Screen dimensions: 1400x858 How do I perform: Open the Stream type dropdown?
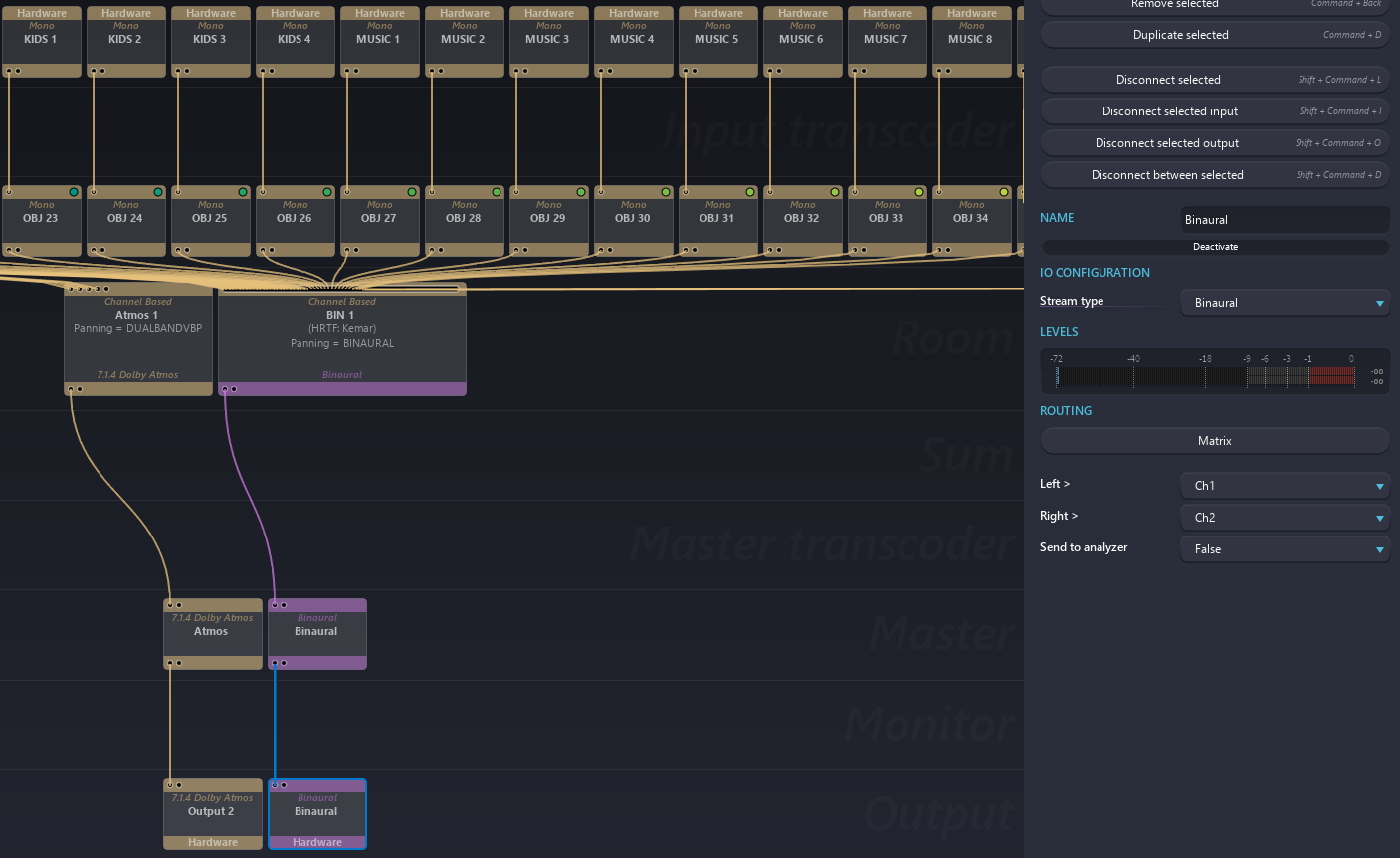[x=1285, y=303]
